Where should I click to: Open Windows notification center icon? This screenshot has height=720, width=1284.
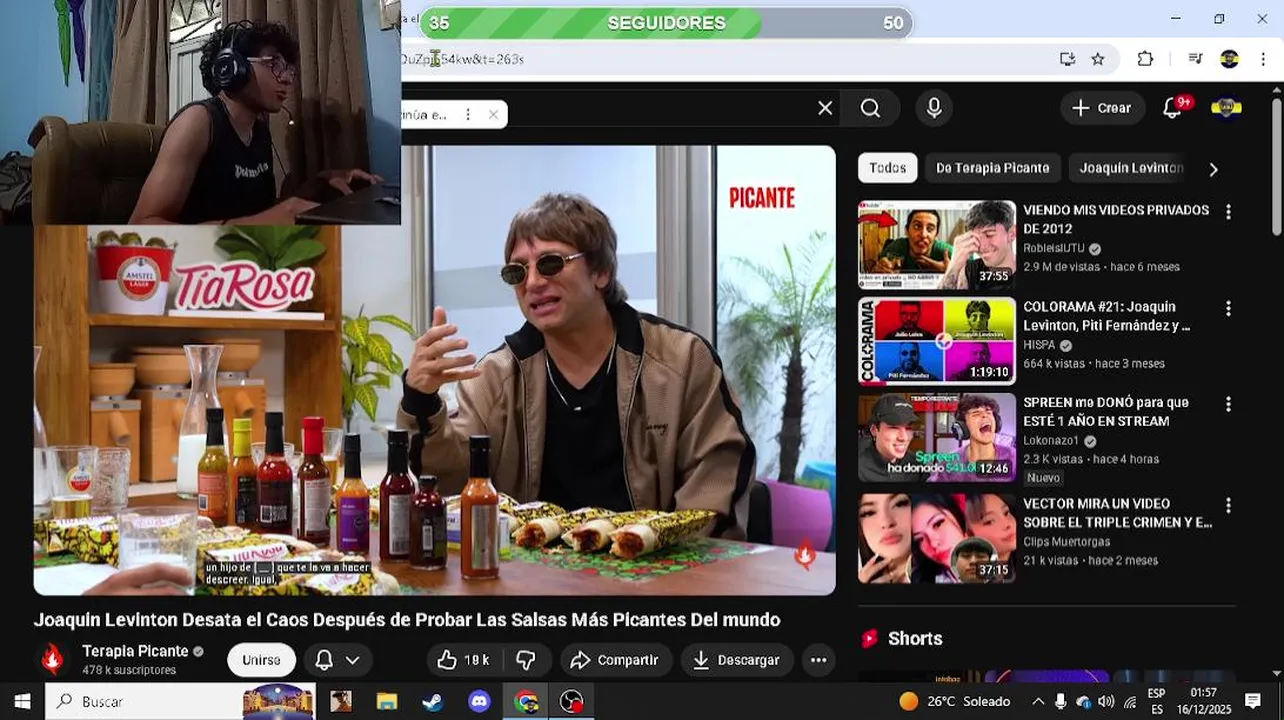1253,701
